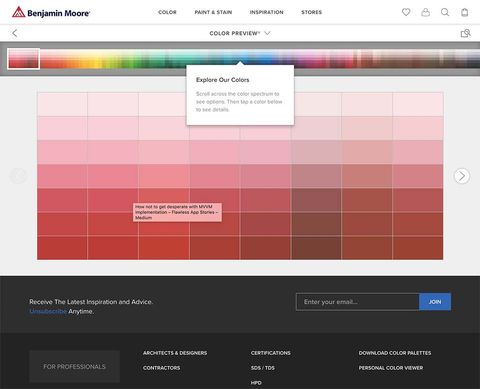Open the Stores menu
480x389 pixels.
tap(312, 12)
